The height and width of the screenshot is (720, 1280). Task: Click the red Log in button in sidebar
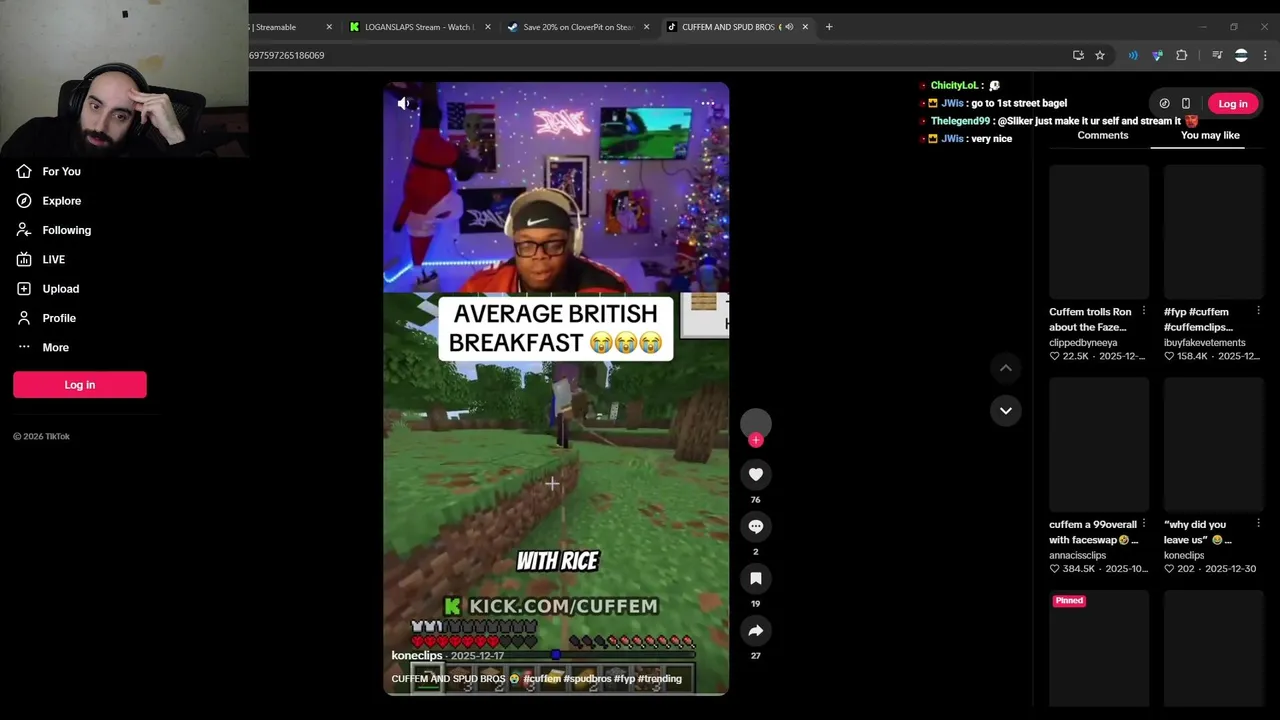pos(80,385)
